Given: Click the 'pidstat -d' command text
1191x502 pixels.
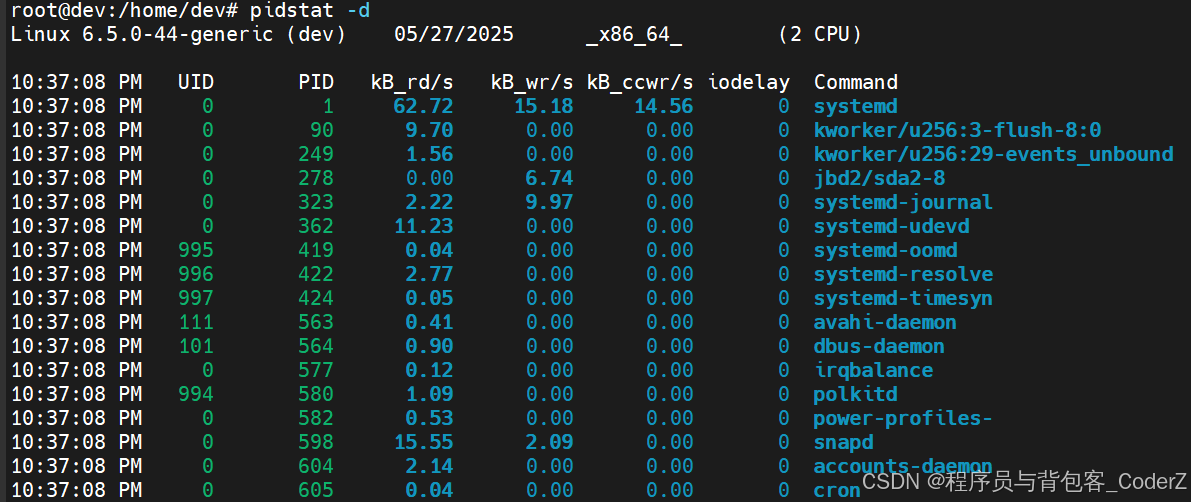Looking at the screenshot, I should tap(310, 11).
